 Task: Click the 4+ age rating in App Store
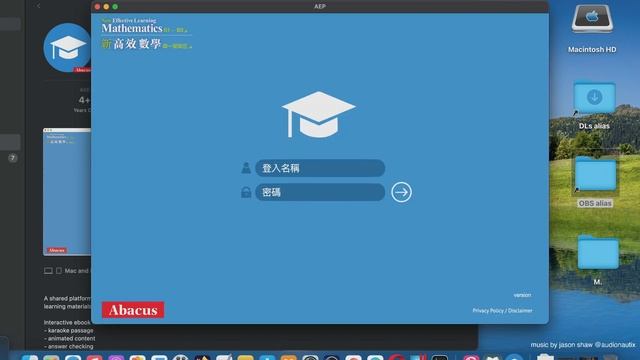[84, 100]
